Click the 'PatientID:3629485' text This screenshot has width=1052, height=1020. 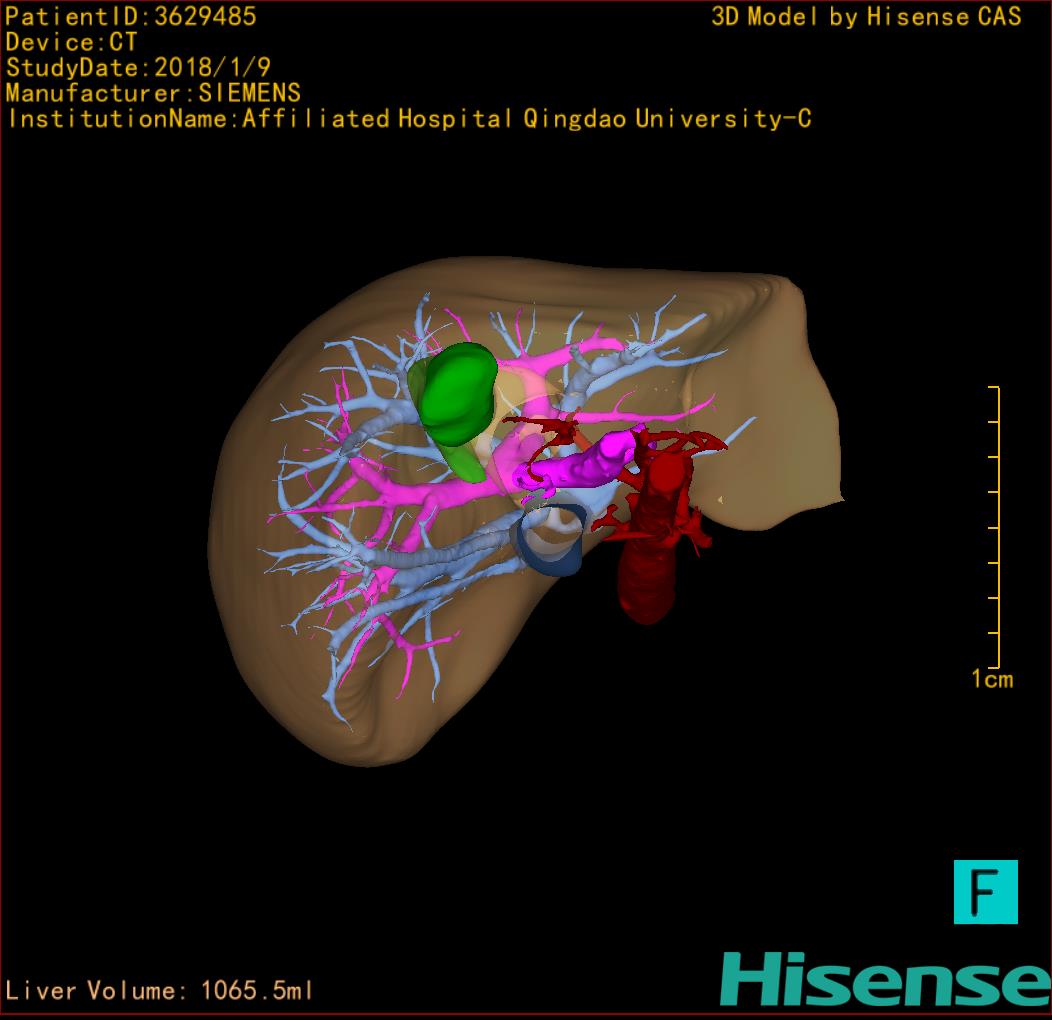(x=131, y=17)
